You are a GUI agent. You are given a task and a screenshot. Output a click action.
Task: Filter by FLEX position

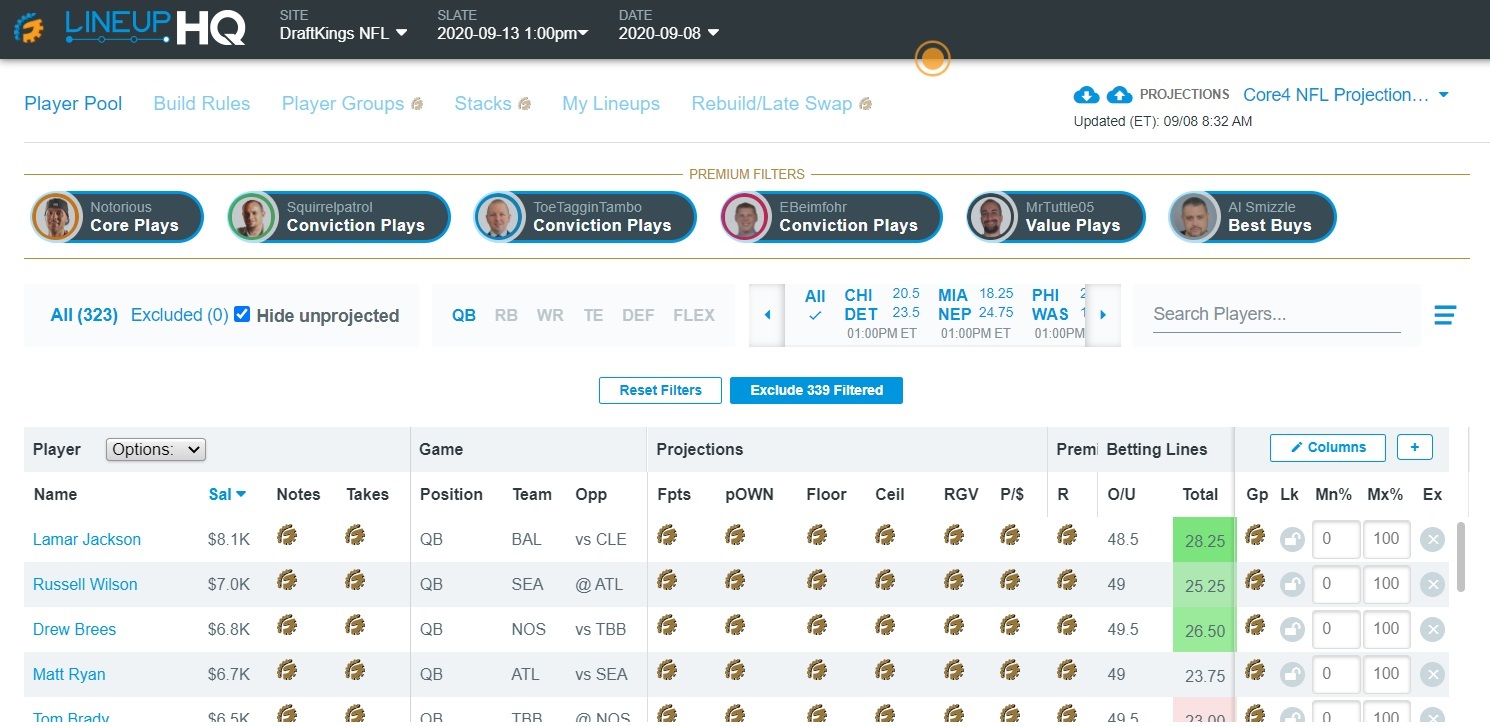coord(694,315)
